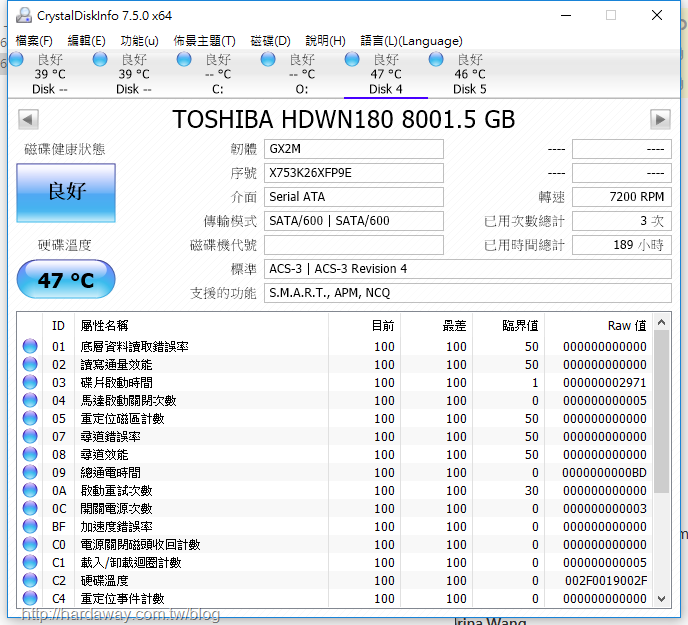Click the status circle for attribute BF
This screenshot has width=688, height=625.
pyautogui.click(x=30, y=526)
